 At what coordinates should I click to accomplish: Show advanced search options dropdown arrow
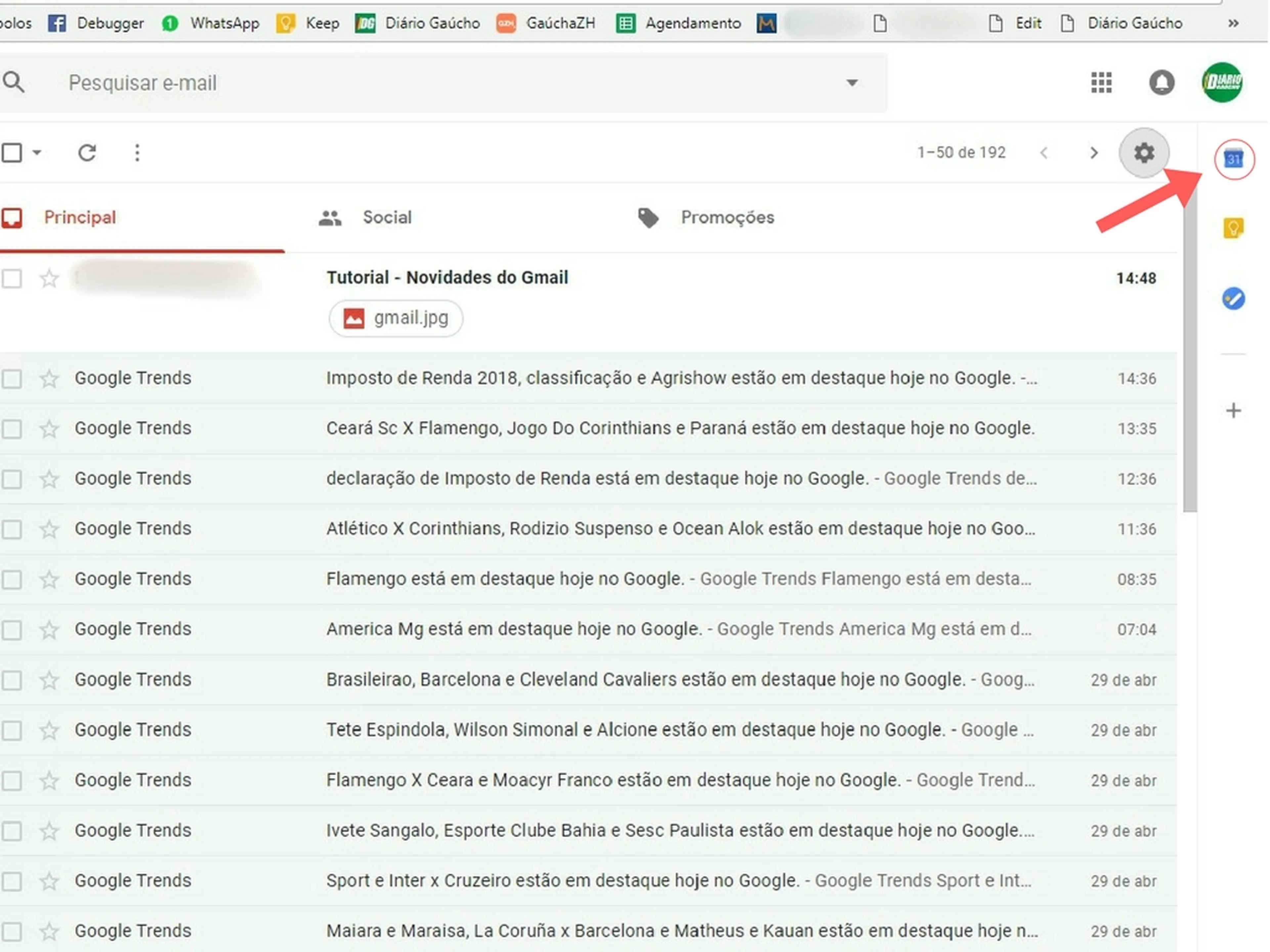click(x=853, y=83)
